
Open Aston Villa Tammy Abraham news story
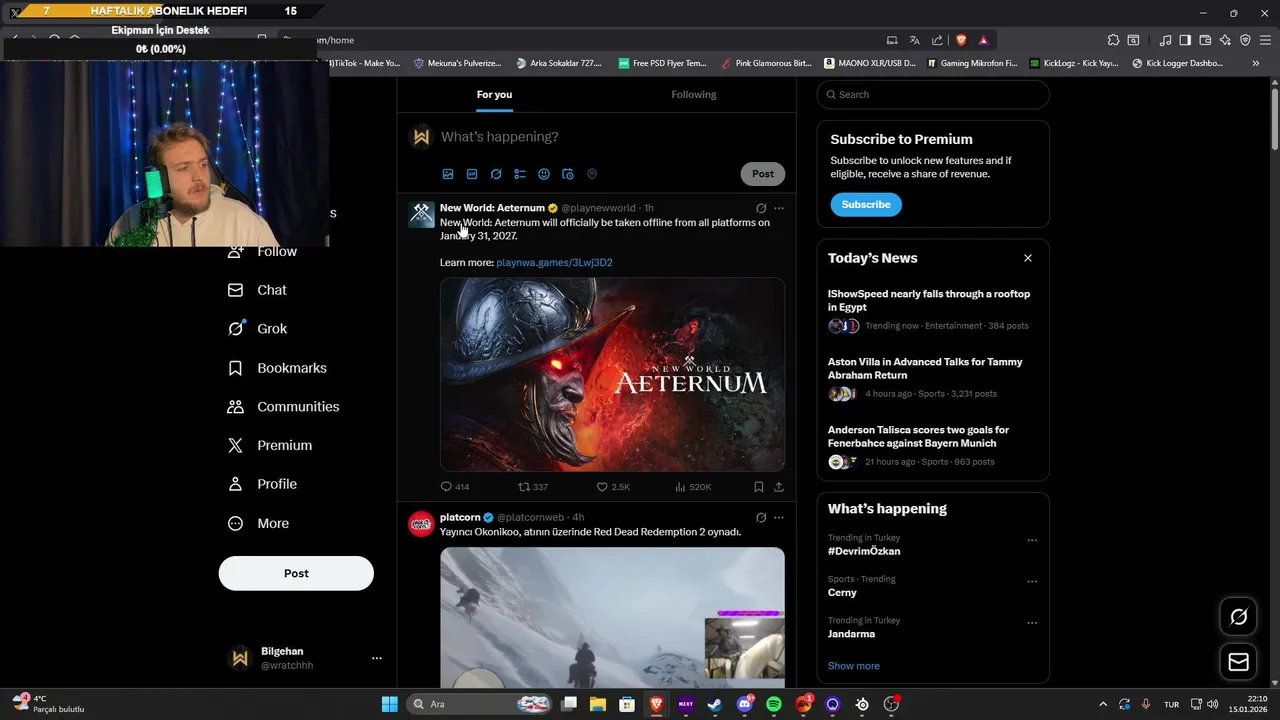click(932, 378)
